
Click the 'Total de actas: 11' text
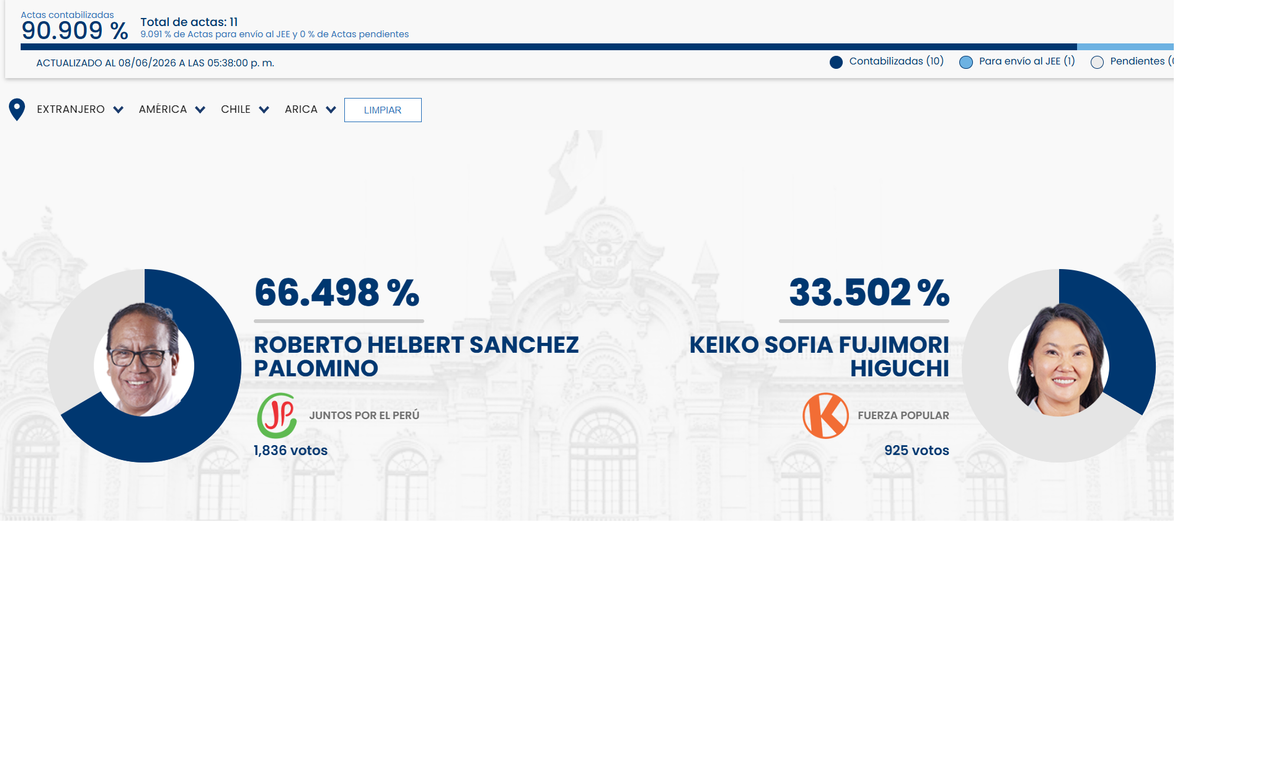pyautogui.click(x=189, y=22)
